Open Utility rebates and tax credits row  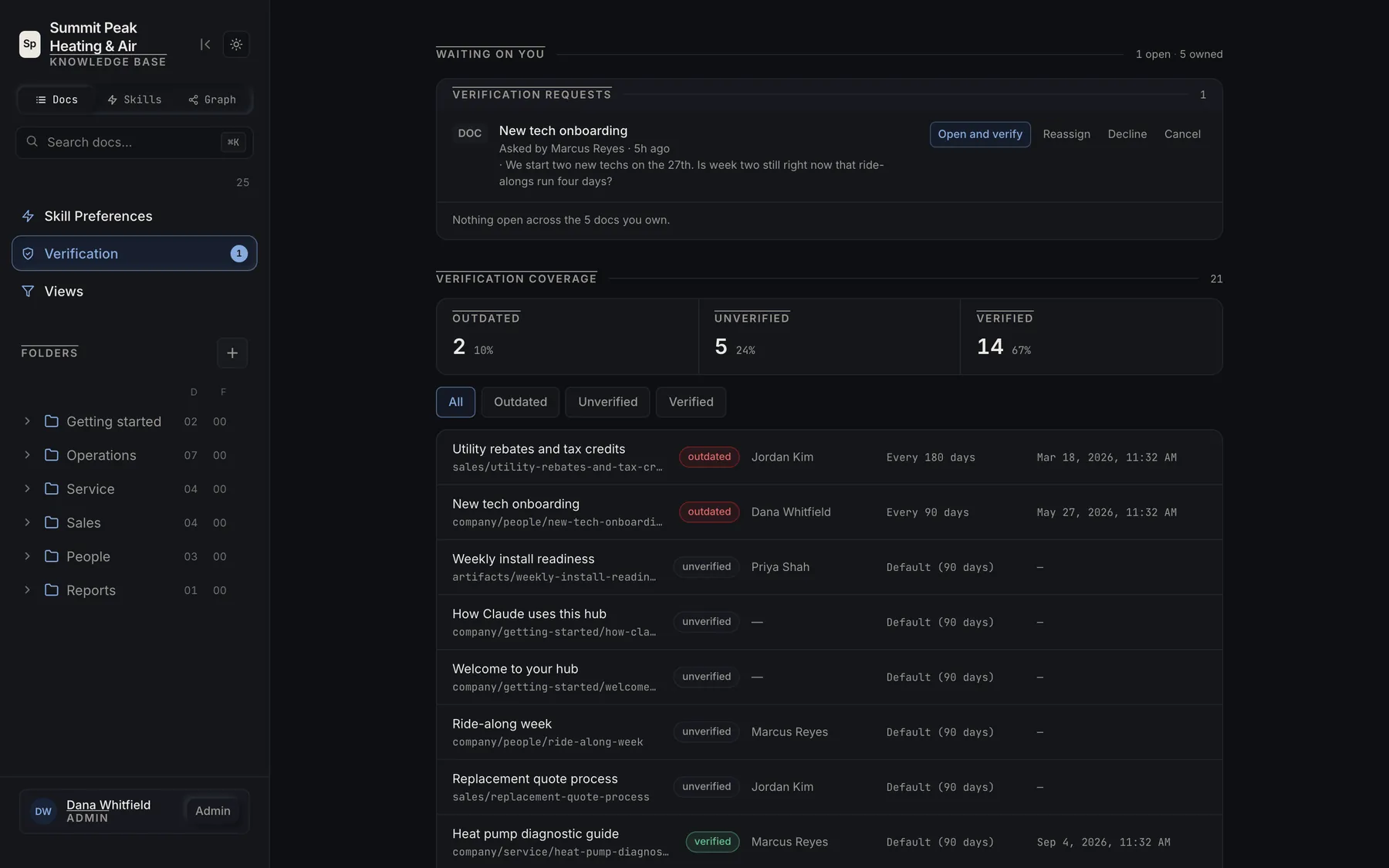tap(830, 458)
